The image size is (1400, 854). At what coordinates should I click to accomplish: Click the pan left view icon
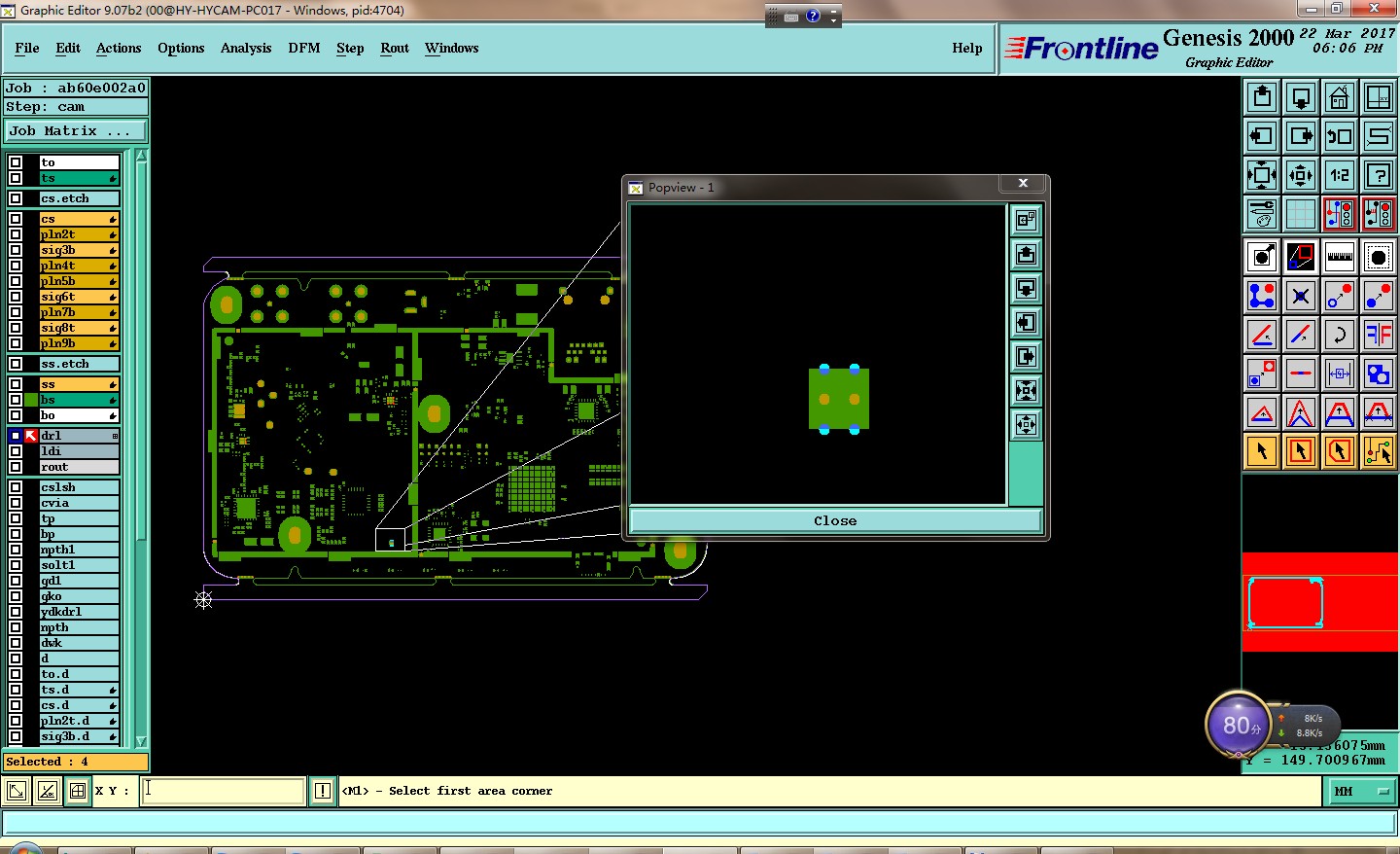[x=1262, y=136]
